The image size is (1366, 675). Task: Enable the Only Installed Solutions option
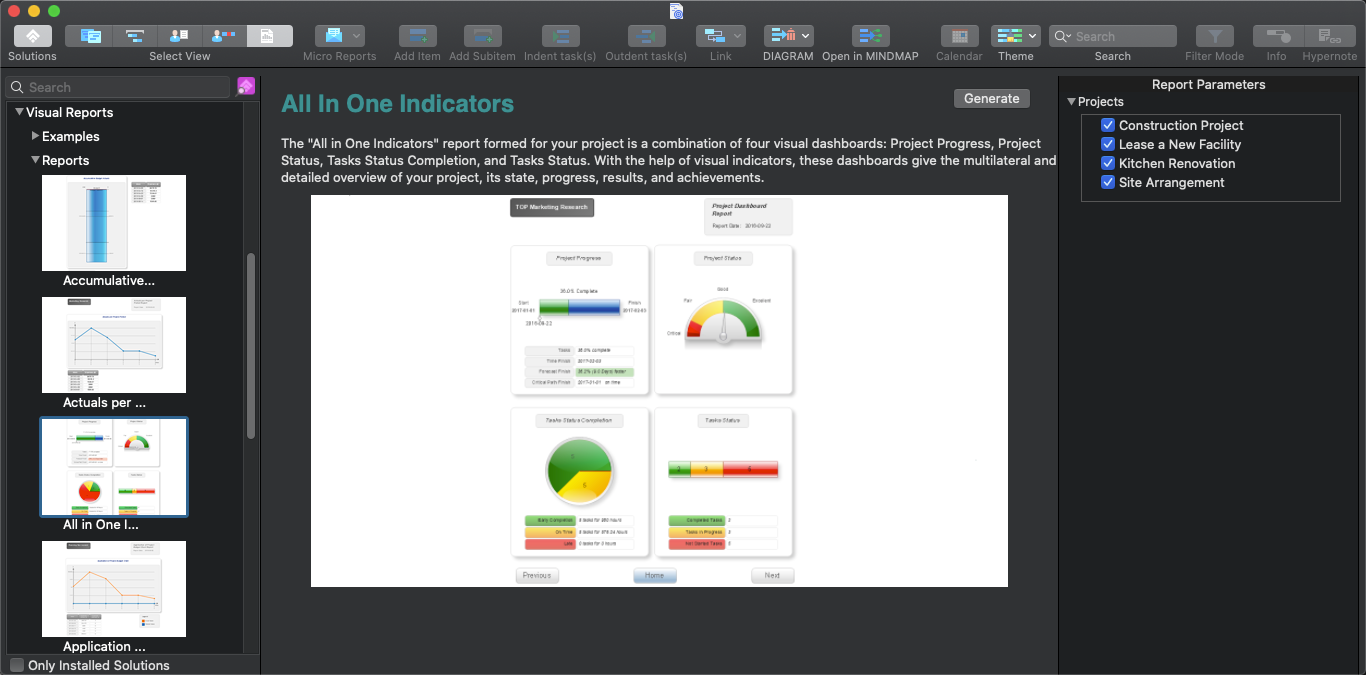coord(17,664)
